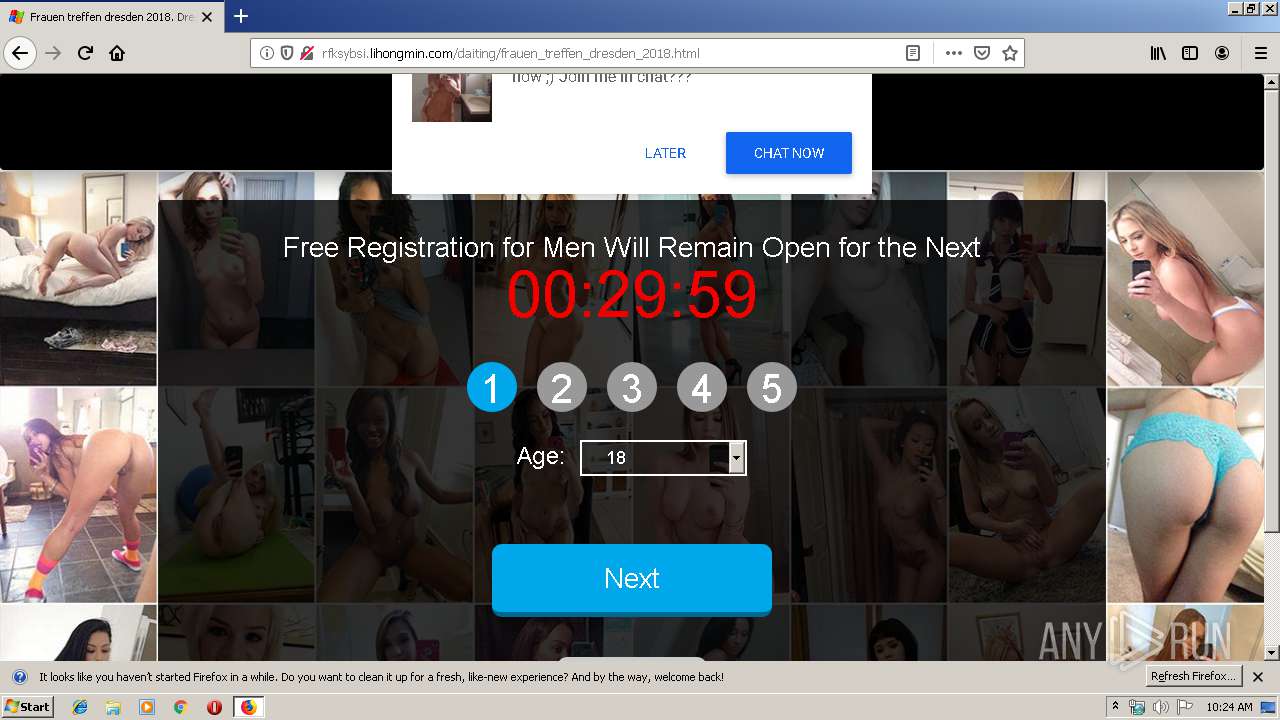This screenshot has width=1280, height=720.
Task: Open network status tray icon
Action: 1137,707
